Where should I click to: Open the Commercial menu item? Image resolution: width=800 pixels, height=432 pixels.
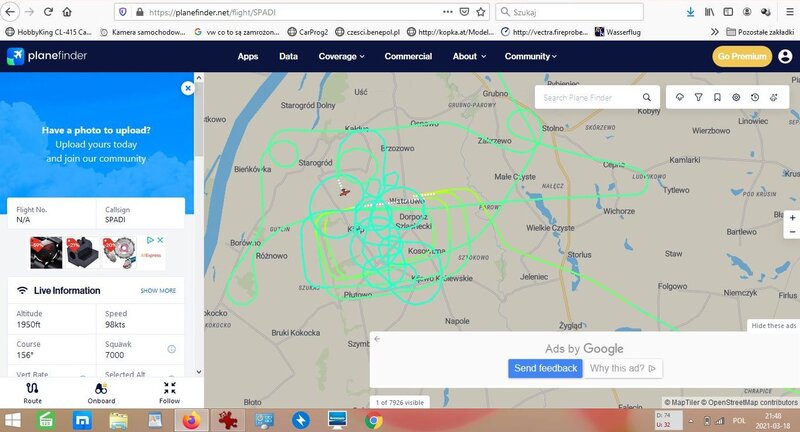(408, 56)
